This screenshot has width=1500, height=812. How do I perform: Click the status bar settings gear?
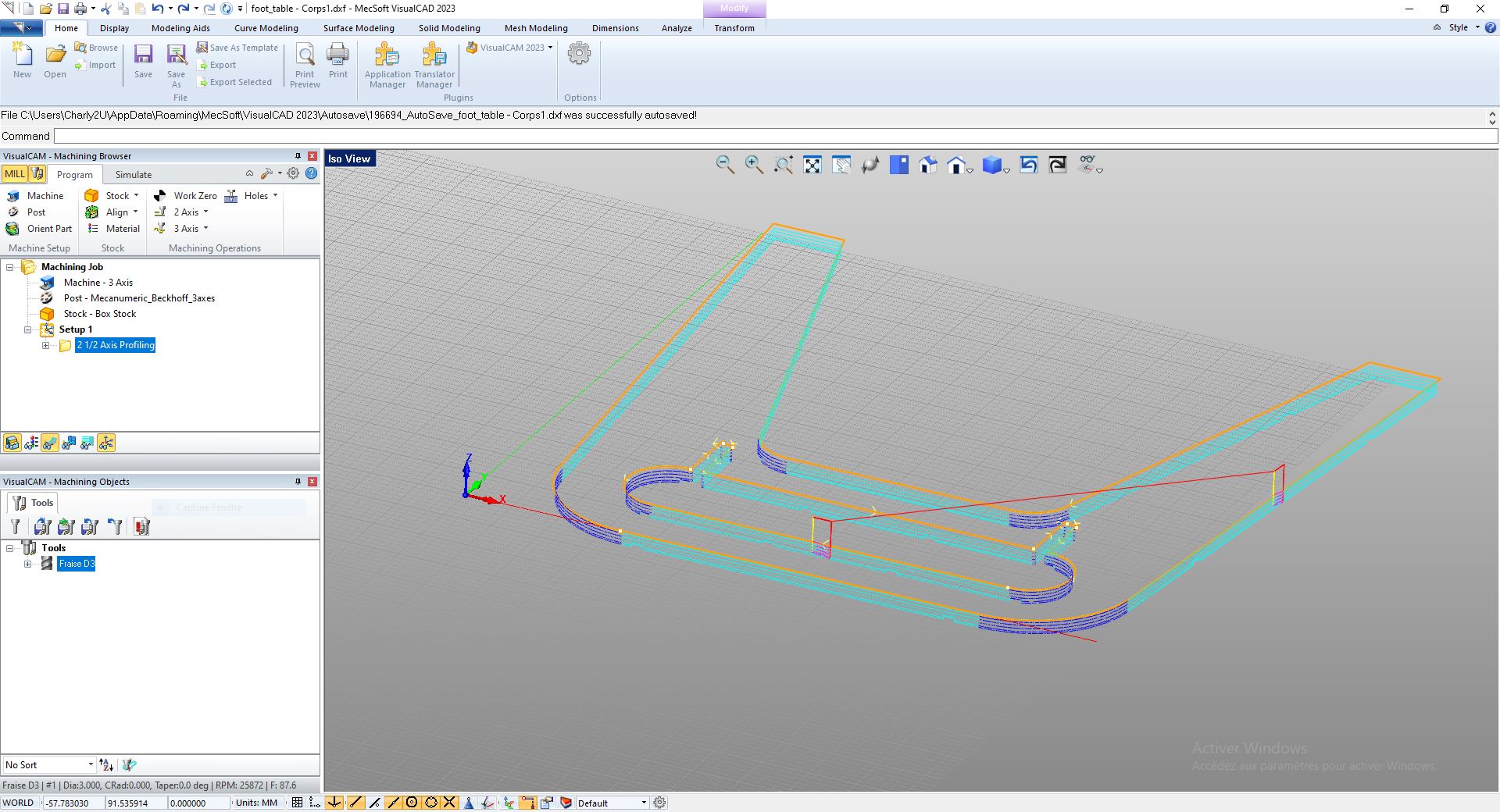660,803
